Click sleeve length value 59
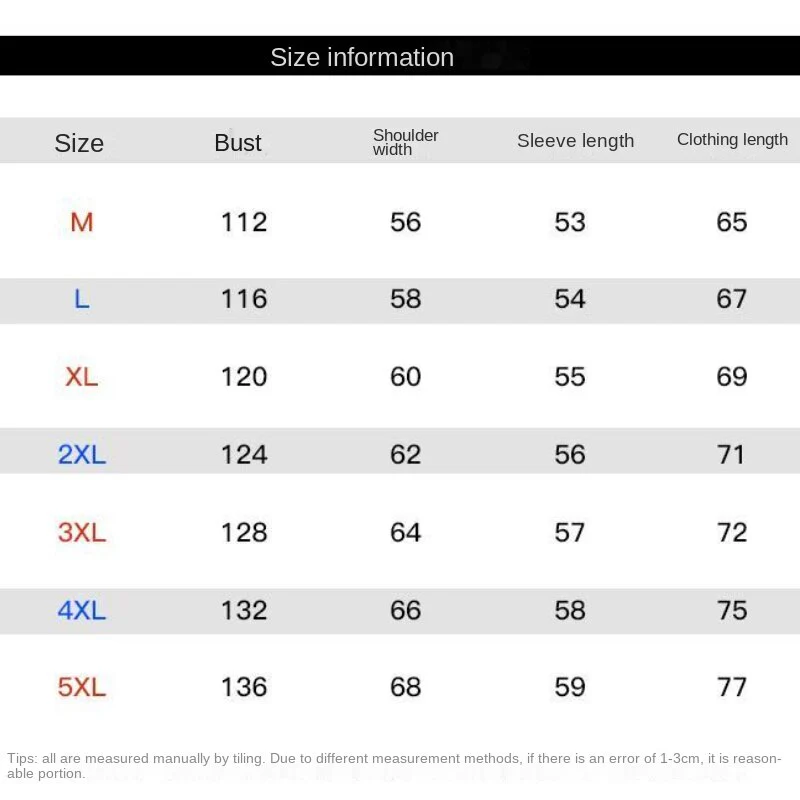 tap(570, 687)
